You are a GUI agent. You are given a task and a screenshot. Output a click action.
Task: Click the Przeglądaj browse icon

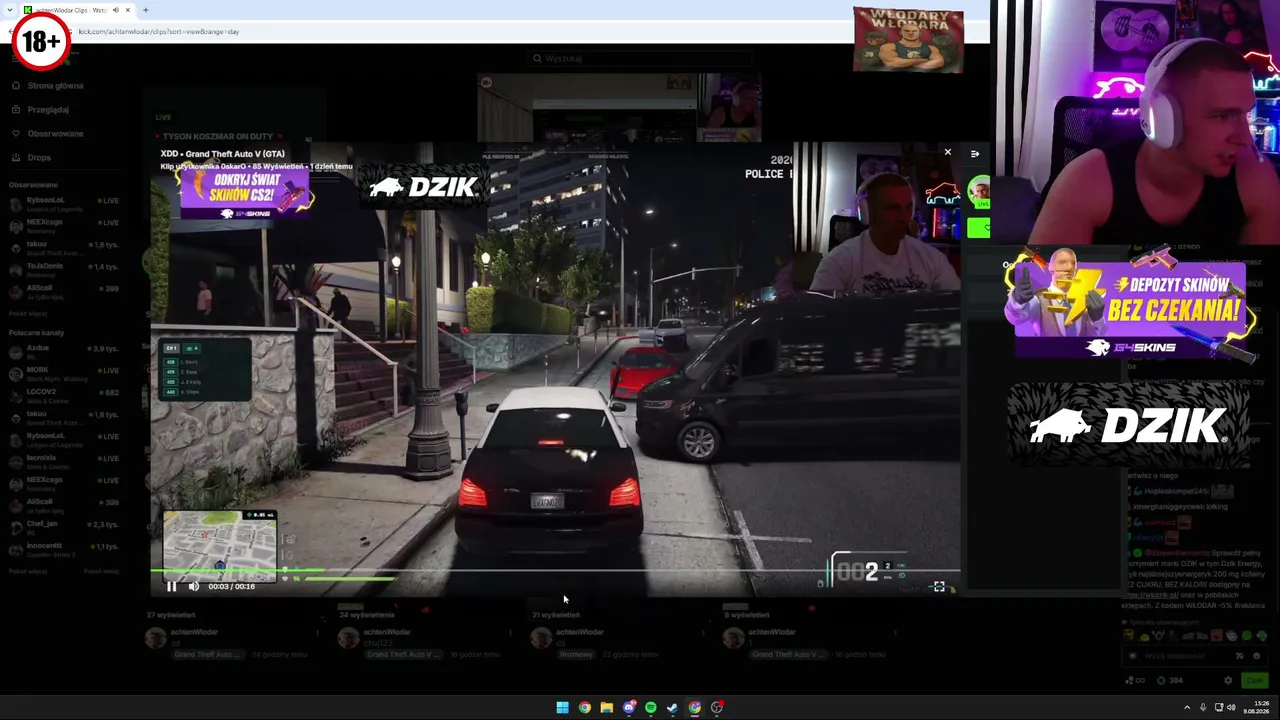click(x=15, y=110)
